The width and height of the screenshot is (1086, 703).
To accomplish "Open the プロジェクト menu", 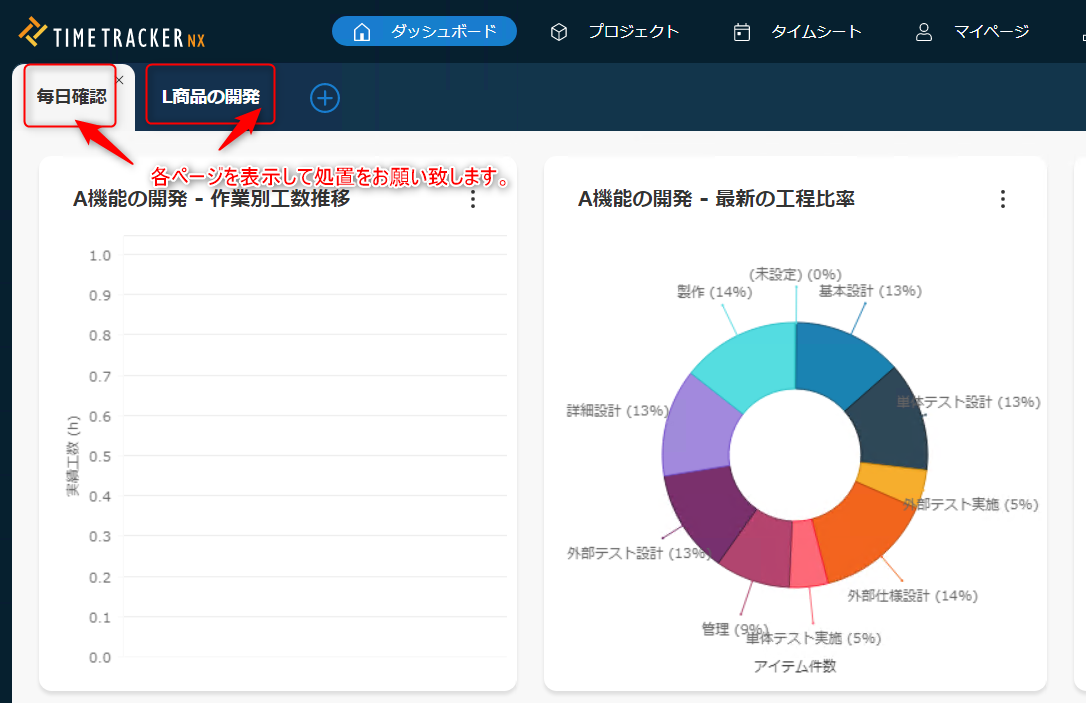I will (633, 32).
